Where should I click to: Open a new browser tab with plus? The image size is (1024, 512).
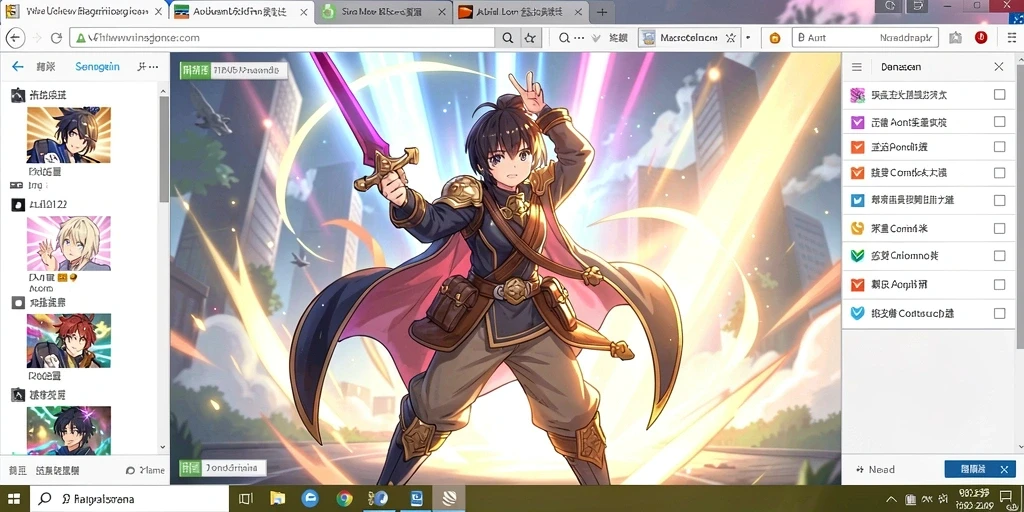(x=602, y=12)
